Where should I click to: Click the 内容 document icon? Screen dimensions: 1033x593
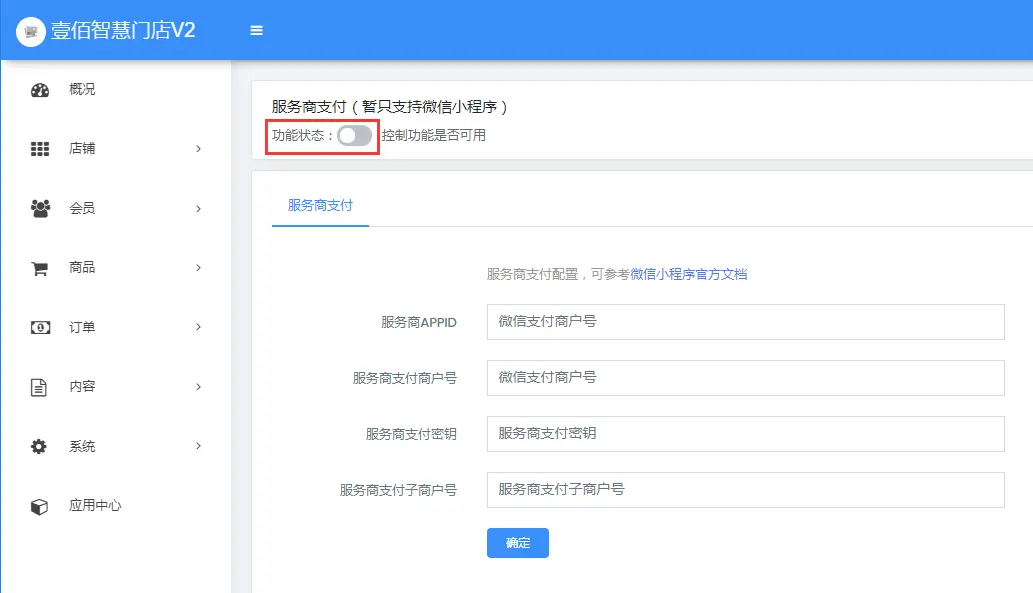(x=39, y=386)
